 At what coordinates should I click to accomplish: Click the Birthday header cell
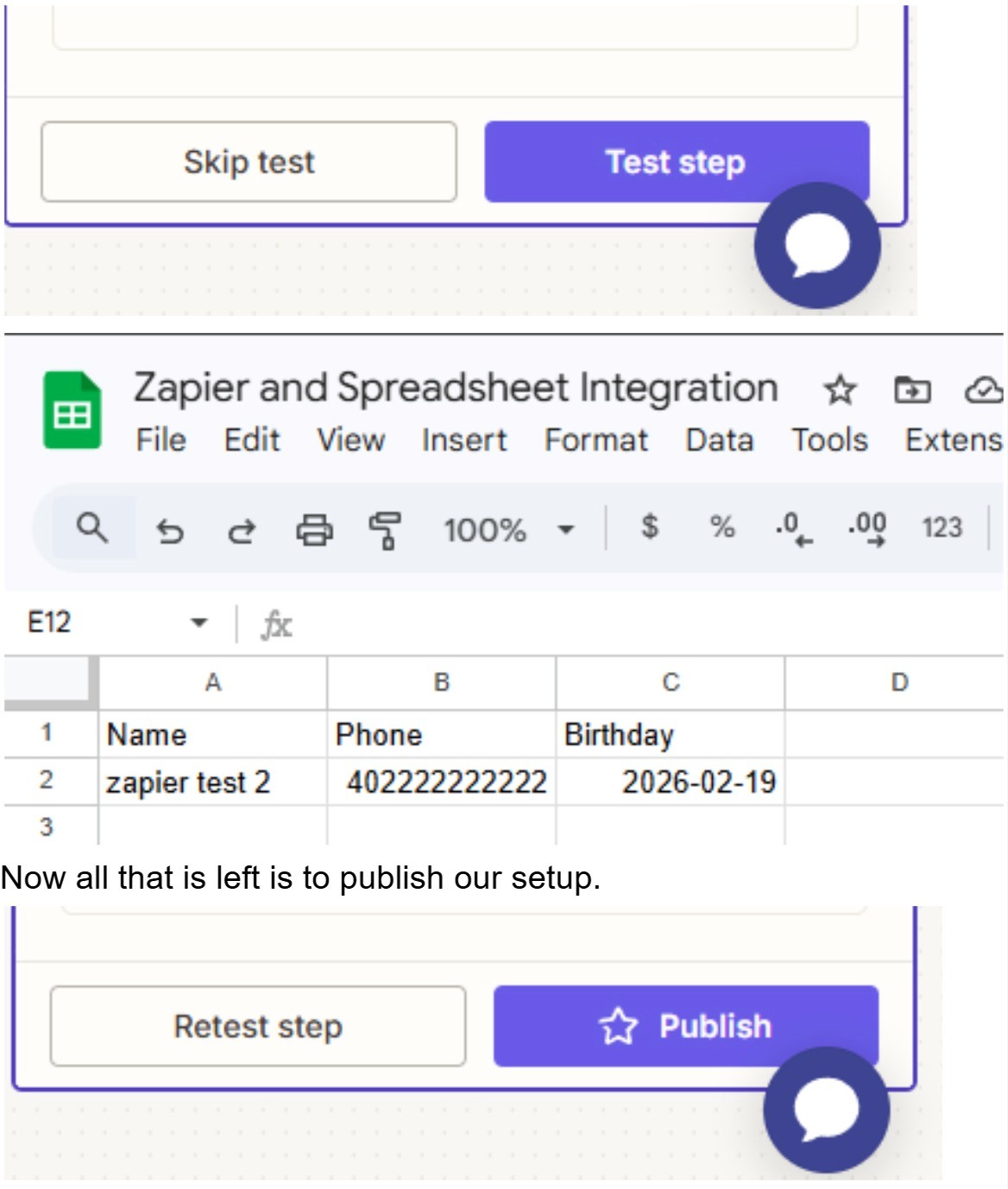pos(671,734)
